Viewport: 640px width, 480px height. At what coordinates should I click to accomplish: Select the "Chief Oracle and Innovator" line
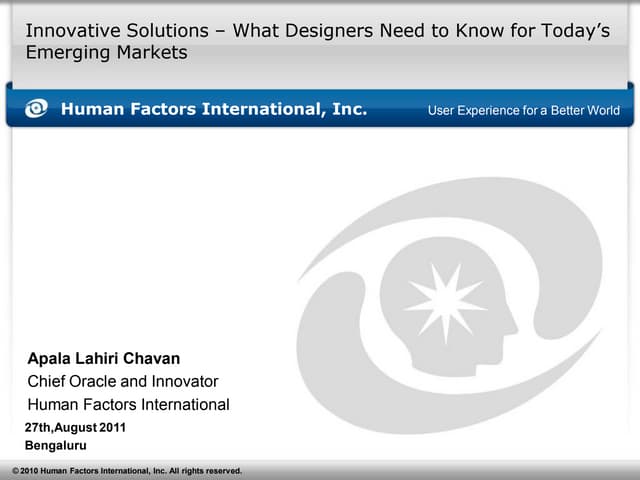pyautogui.click(x=122, y=381)
